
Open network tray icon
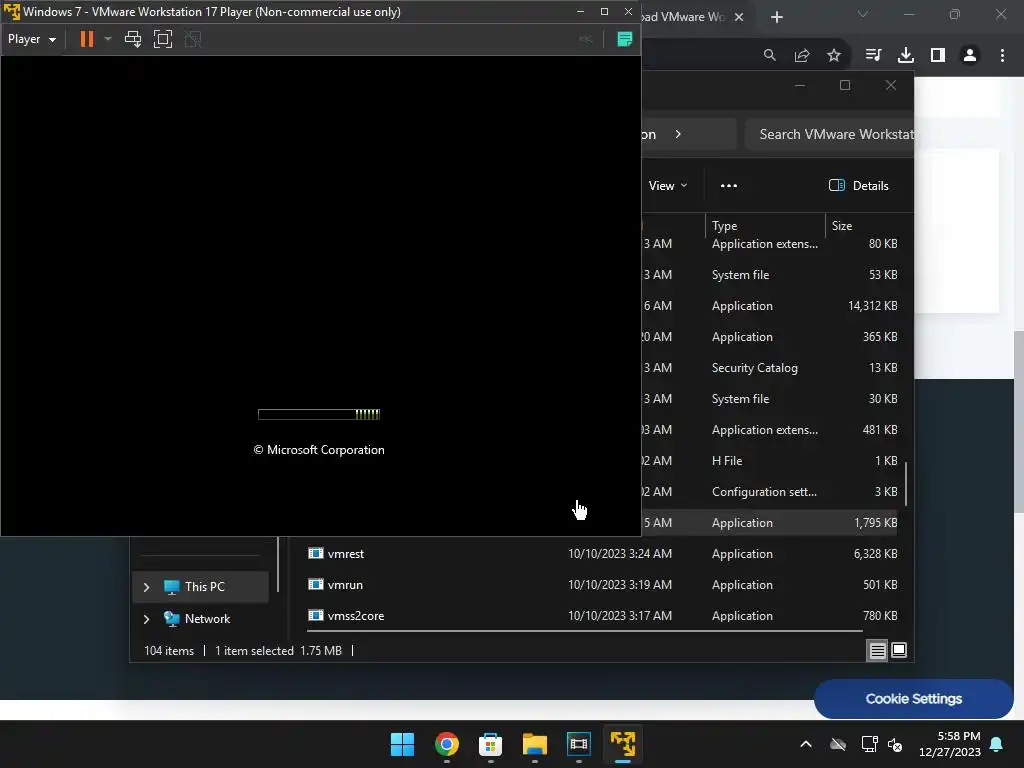click(869, 744)
